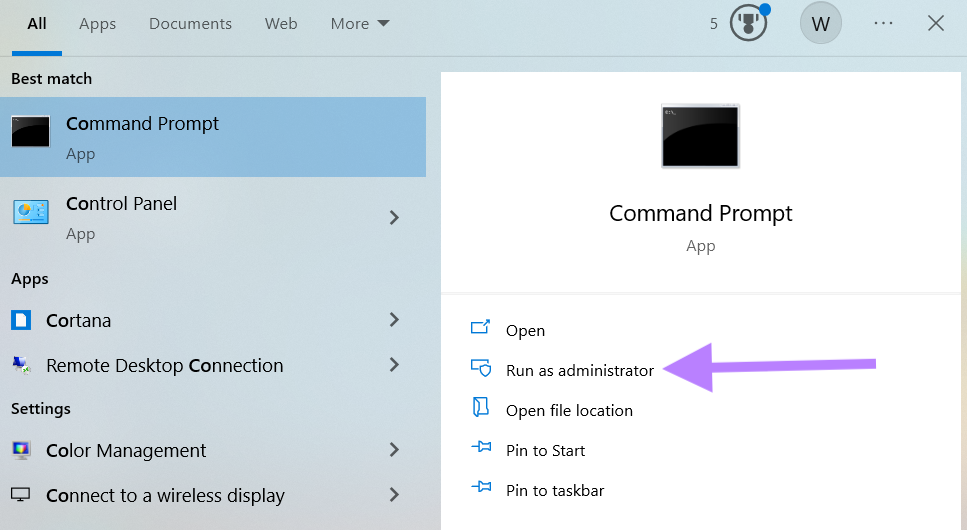Viewport: 967px width, 530px height.
Task: Open the rewards trophy icon
Action: click(748, 23)
